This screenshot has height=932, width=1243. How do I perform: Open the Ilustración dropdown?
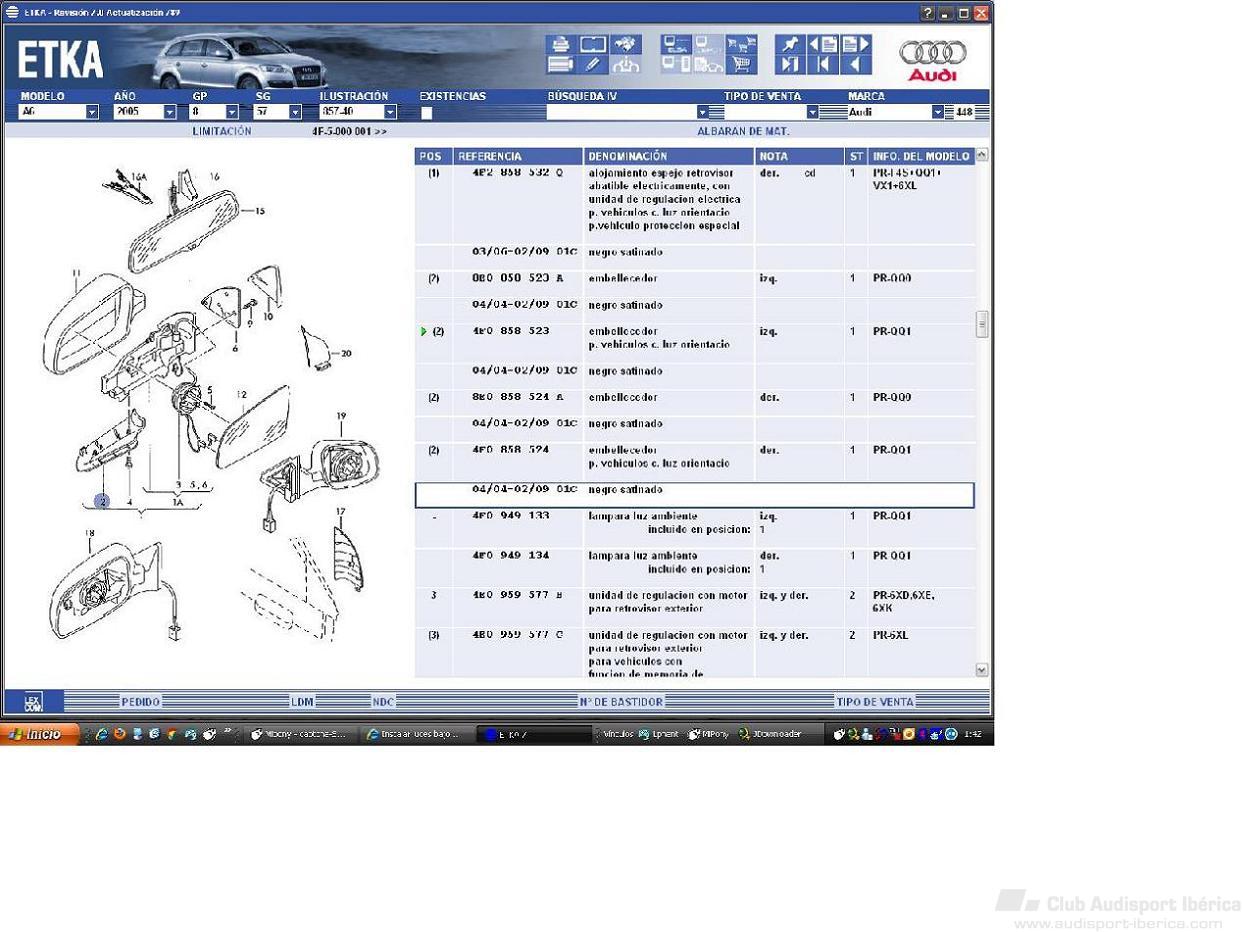pos(390,112)
